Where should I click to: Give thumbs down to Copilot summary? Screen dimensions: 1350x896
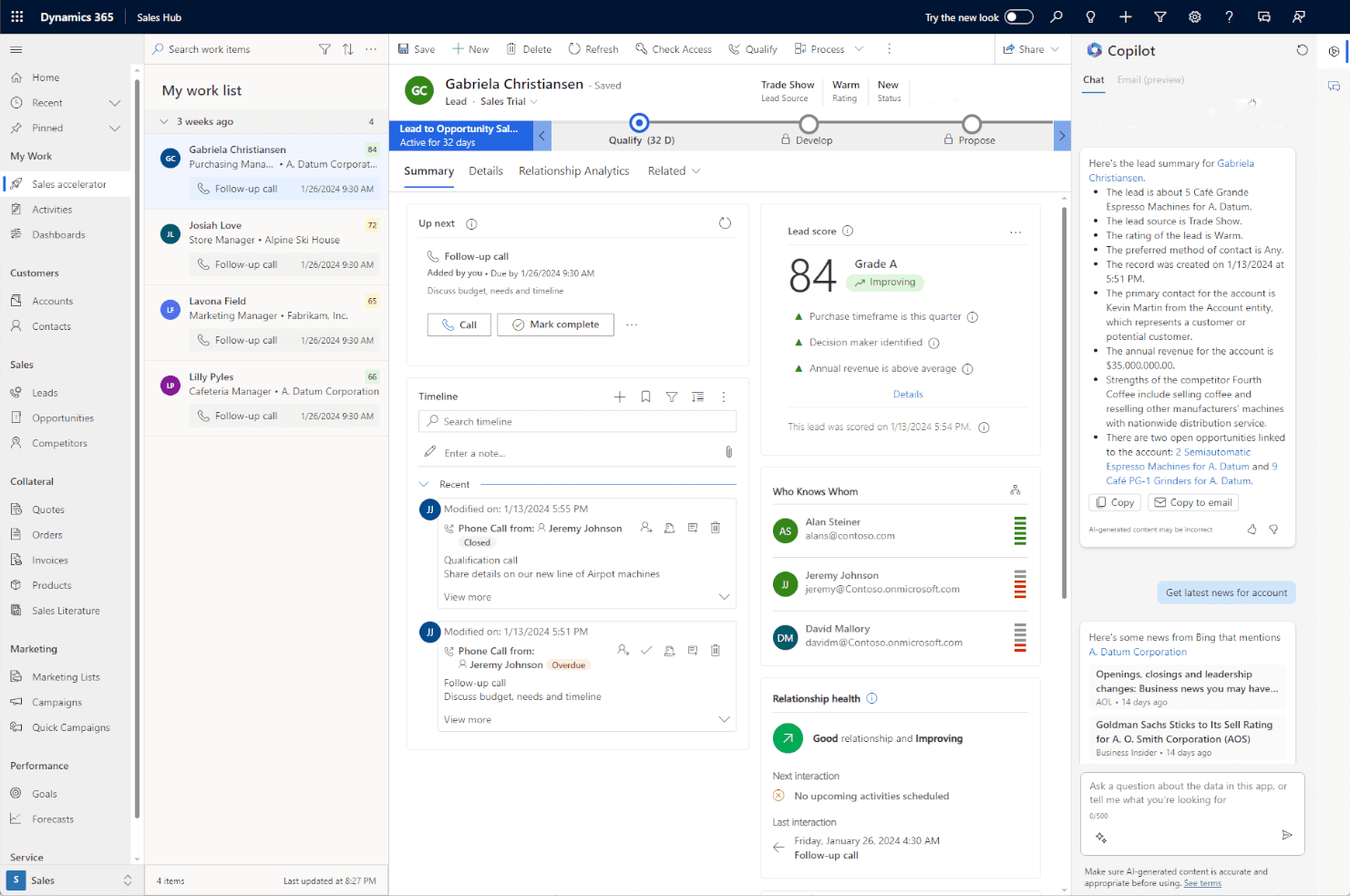1273,529
